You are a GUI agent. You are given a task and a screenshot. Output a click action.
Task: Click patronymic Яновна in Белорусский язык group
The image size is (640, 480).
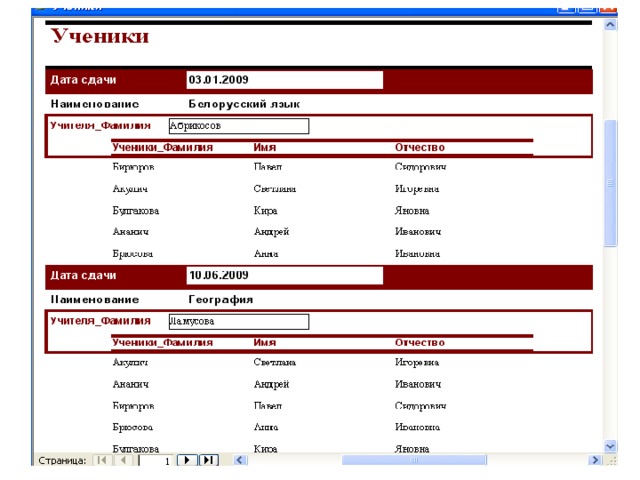(412, 211)
